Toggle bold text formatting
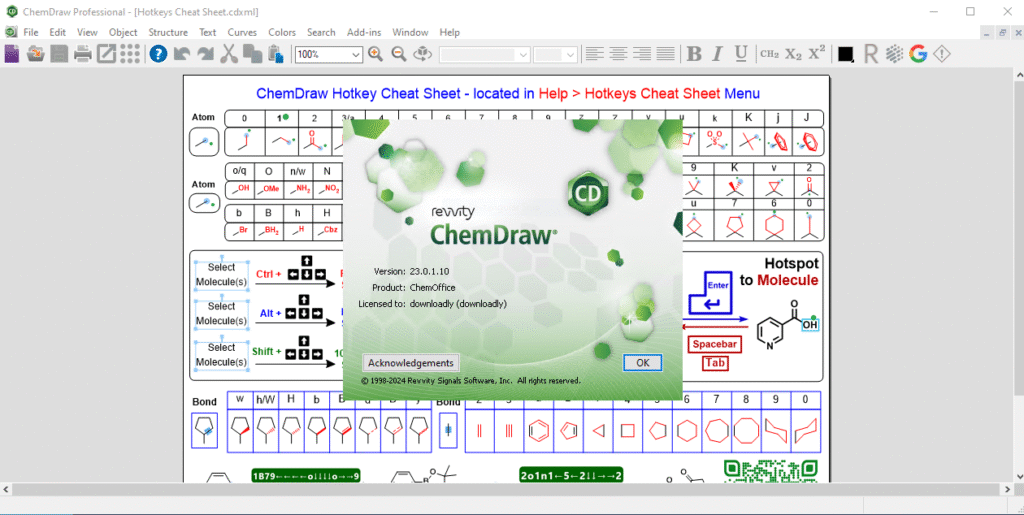Screen dimensions: 1024x515 tap(694, 54)
